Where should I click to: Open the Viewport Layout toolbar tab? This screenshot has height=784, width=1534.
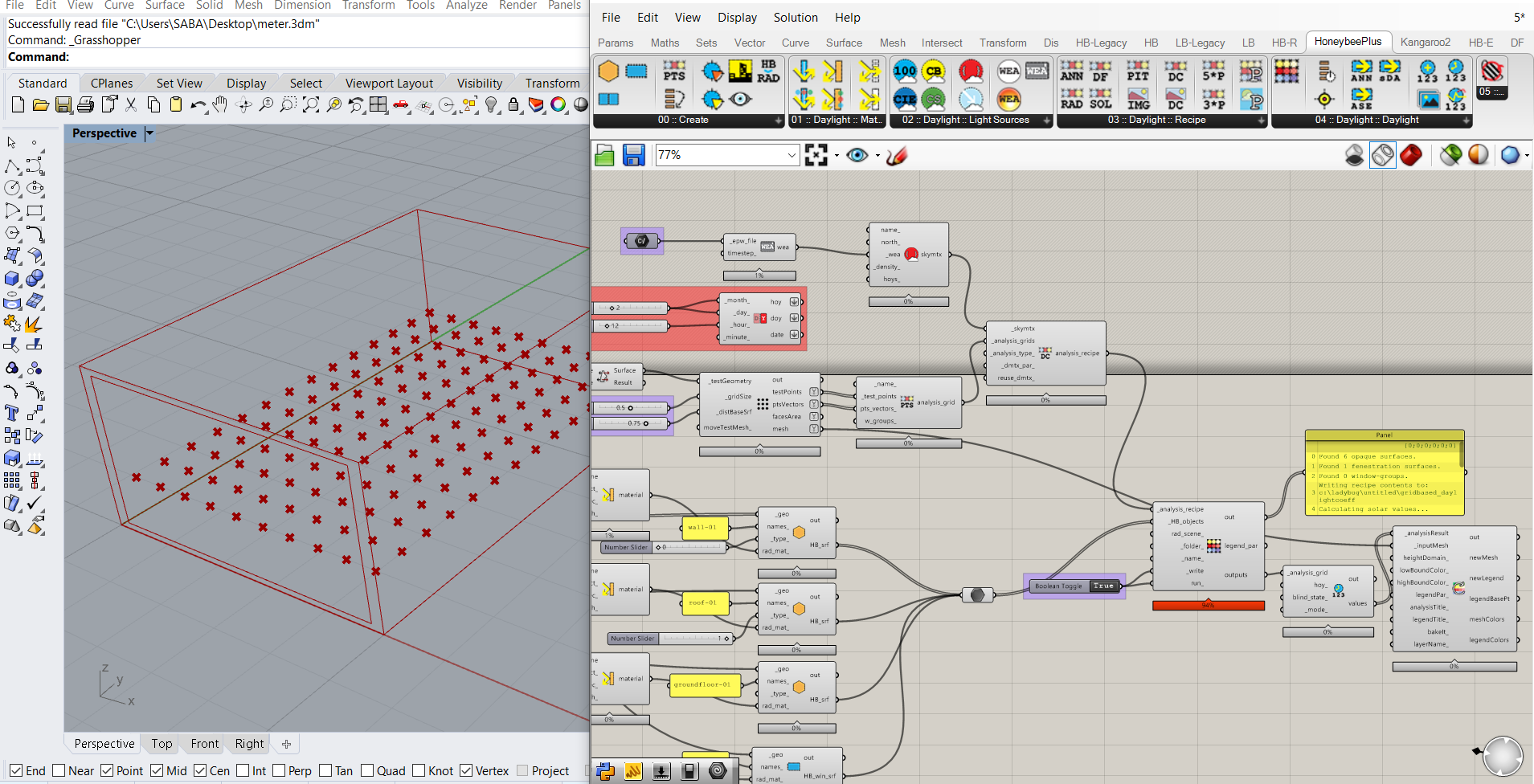point(389,84)
